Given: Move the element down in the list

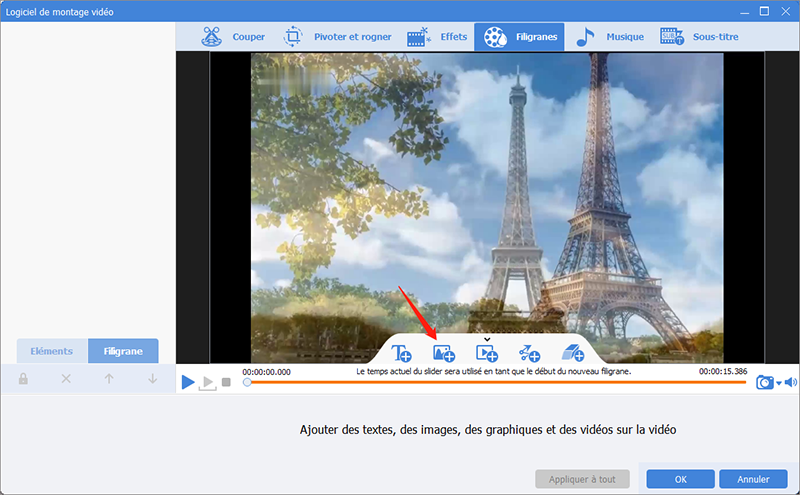Looking at the screenshot, I should pyautogui.click(x=152, y=379).
